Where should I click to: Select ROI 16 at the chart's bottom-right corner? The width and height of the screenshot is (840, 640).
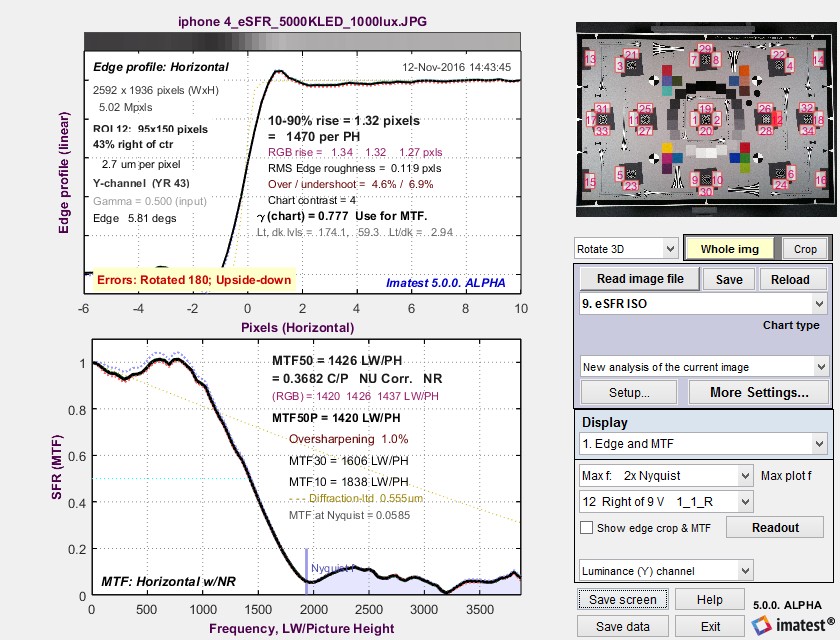820,180
